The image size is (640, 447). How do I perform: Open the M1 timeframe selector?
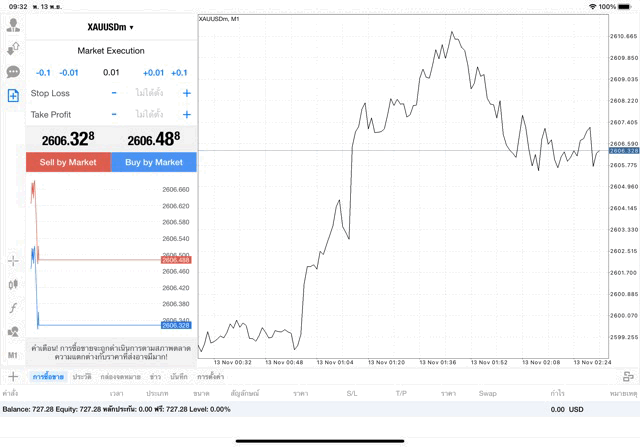pos(13,355)
